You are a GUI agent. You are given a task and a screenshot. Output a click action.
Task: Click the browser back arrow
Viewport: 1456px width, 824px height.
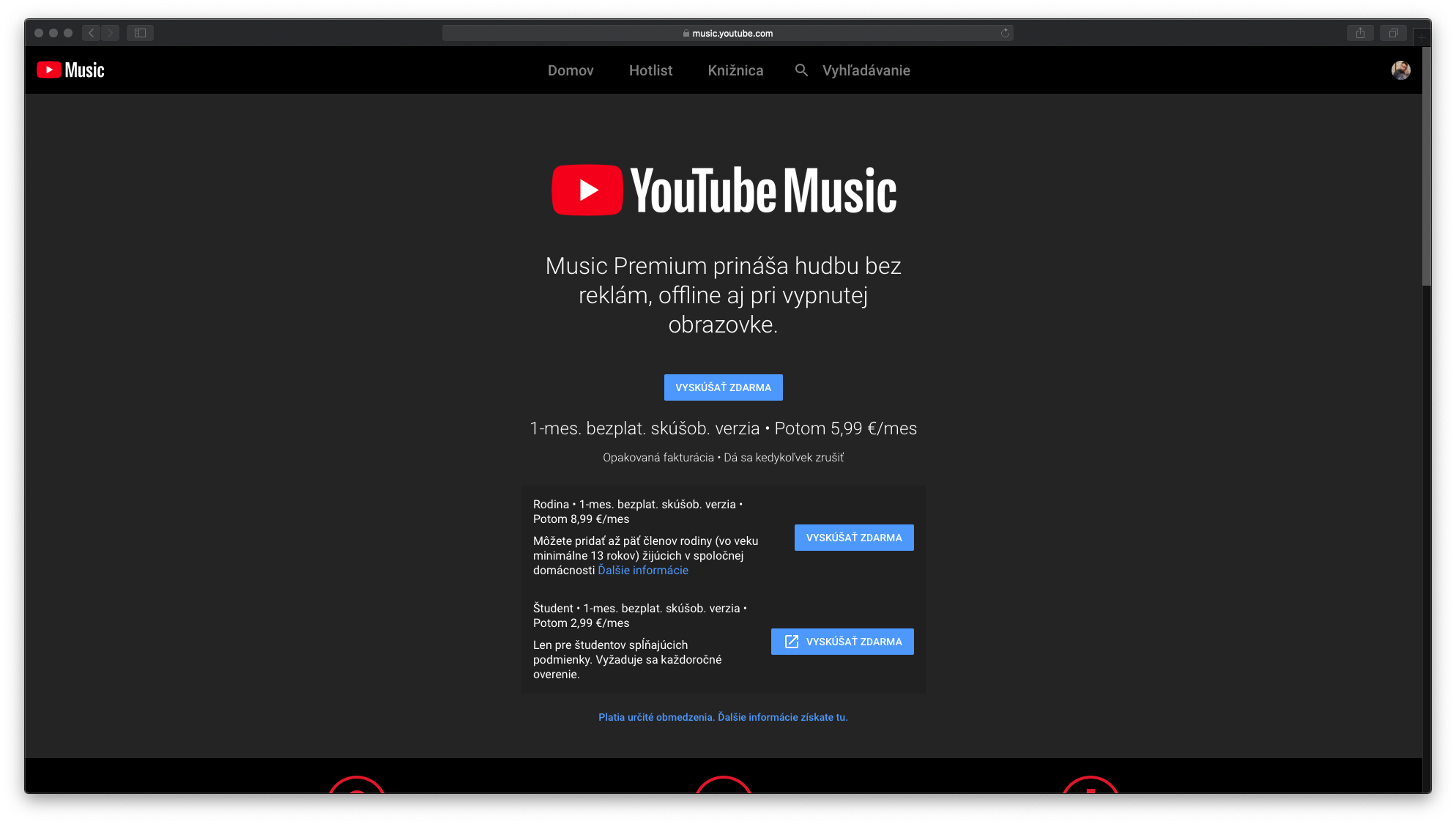point(91,33)
